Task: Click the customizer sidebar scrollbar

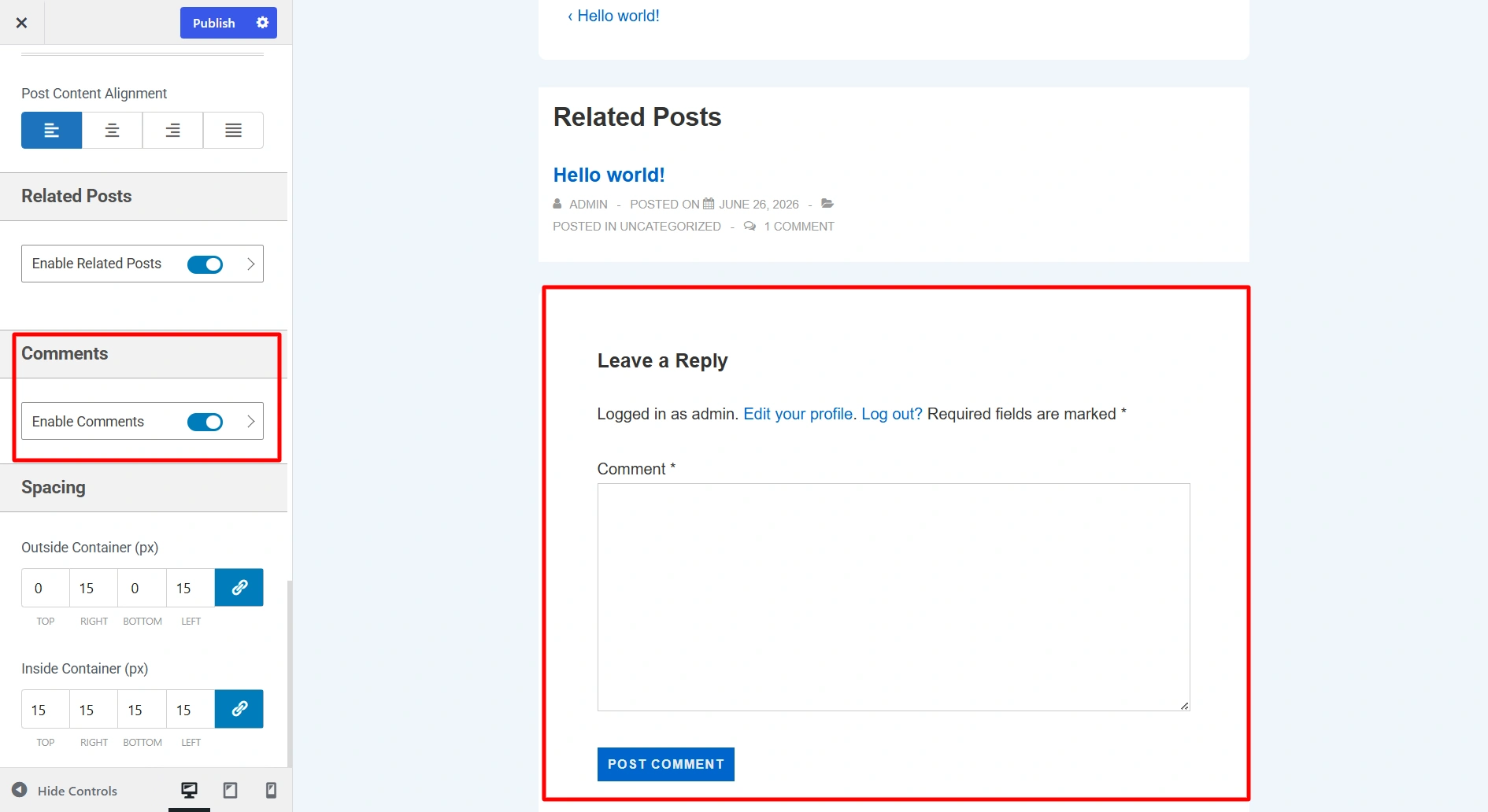Action: 290,674
